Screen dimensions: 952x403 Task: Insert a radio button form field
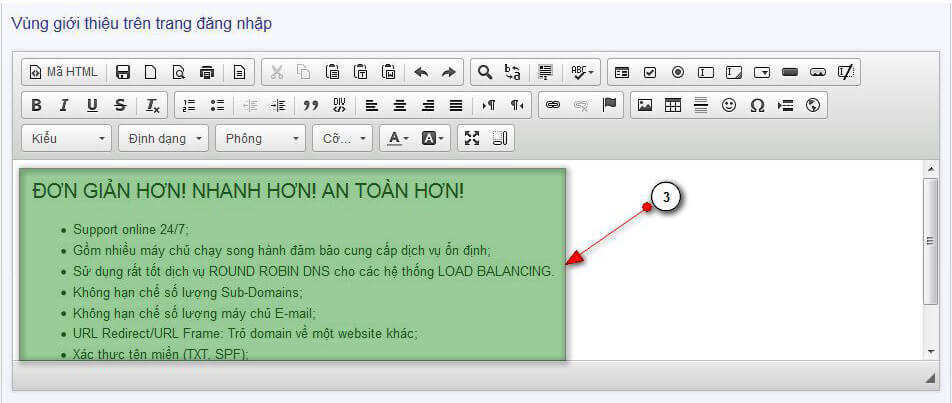[678, 72]
